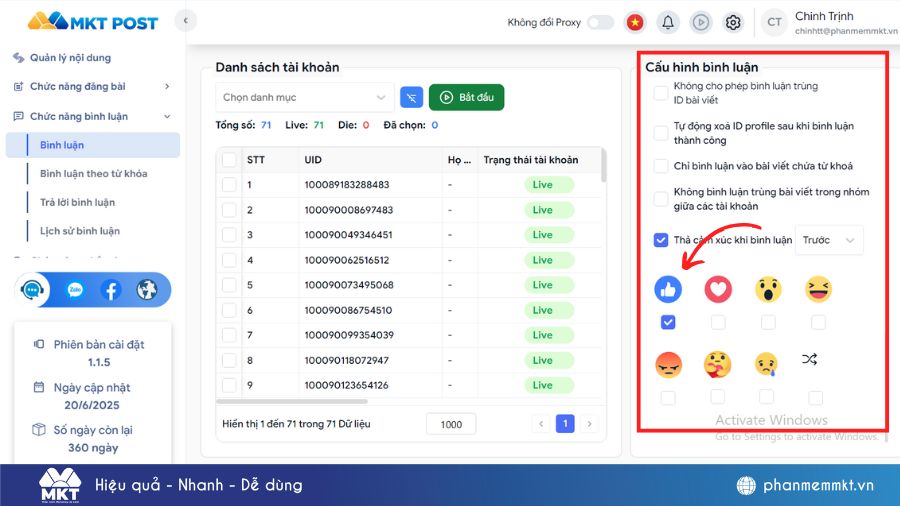900x506 pixels.
Task: Expand Chức năng đăng bài menu
Action: [92, 87]
